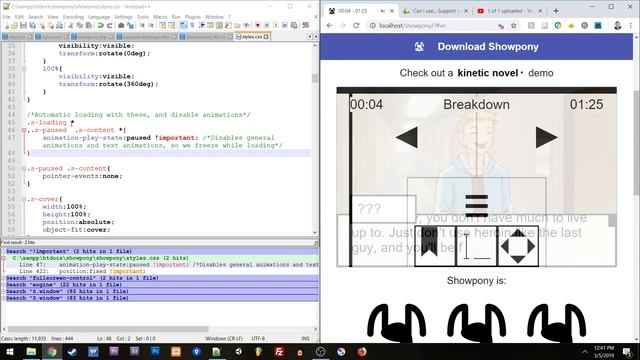640x360 pixels.
Task: Open Line 47 animation-play-state search result
Action: (169, 265)
